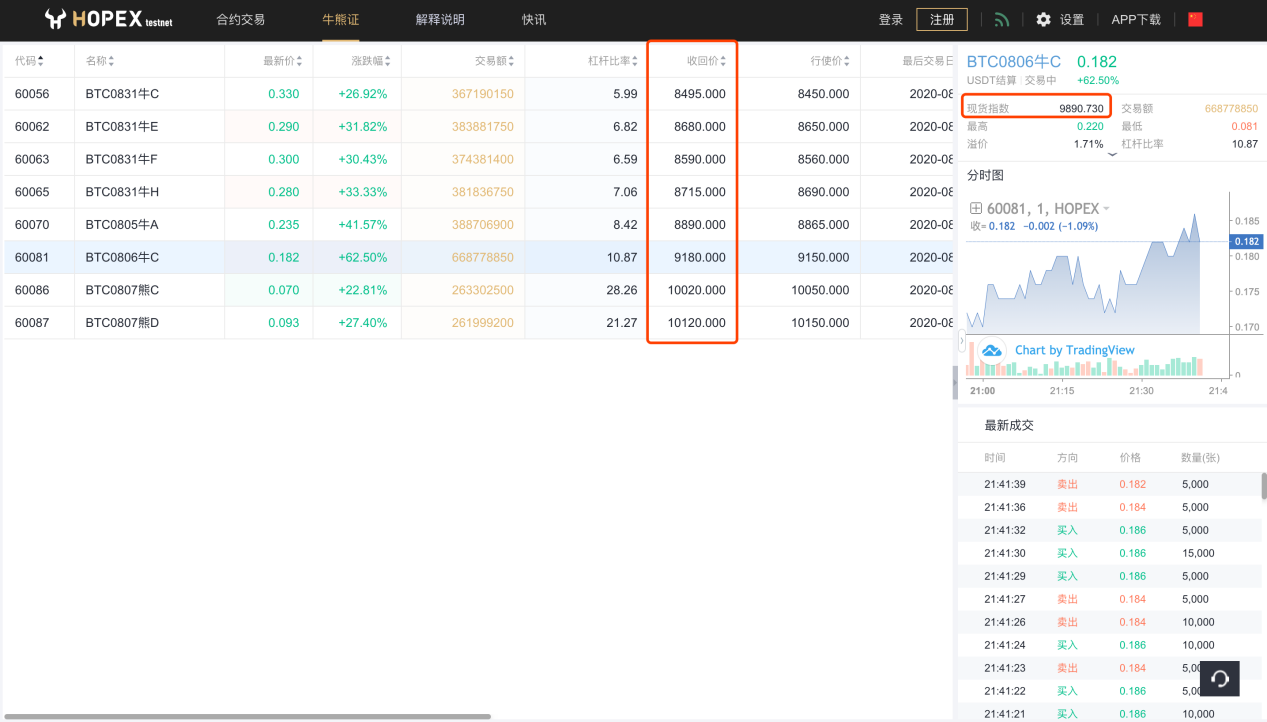
Task: Click the TradingView cloud logo
Action: [x=992, y=350]
